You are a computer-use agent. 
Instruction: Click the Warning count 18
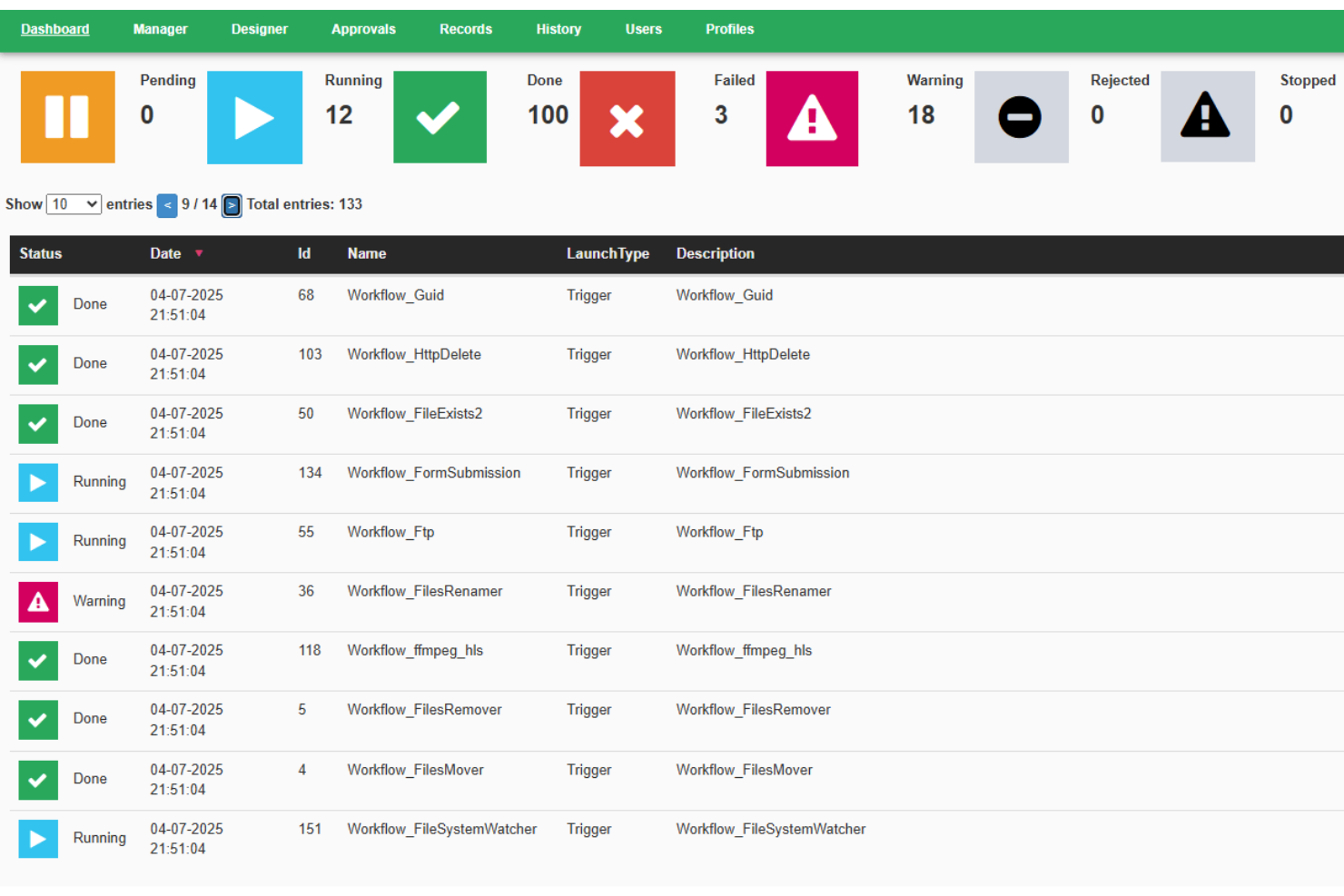[921, 115]
